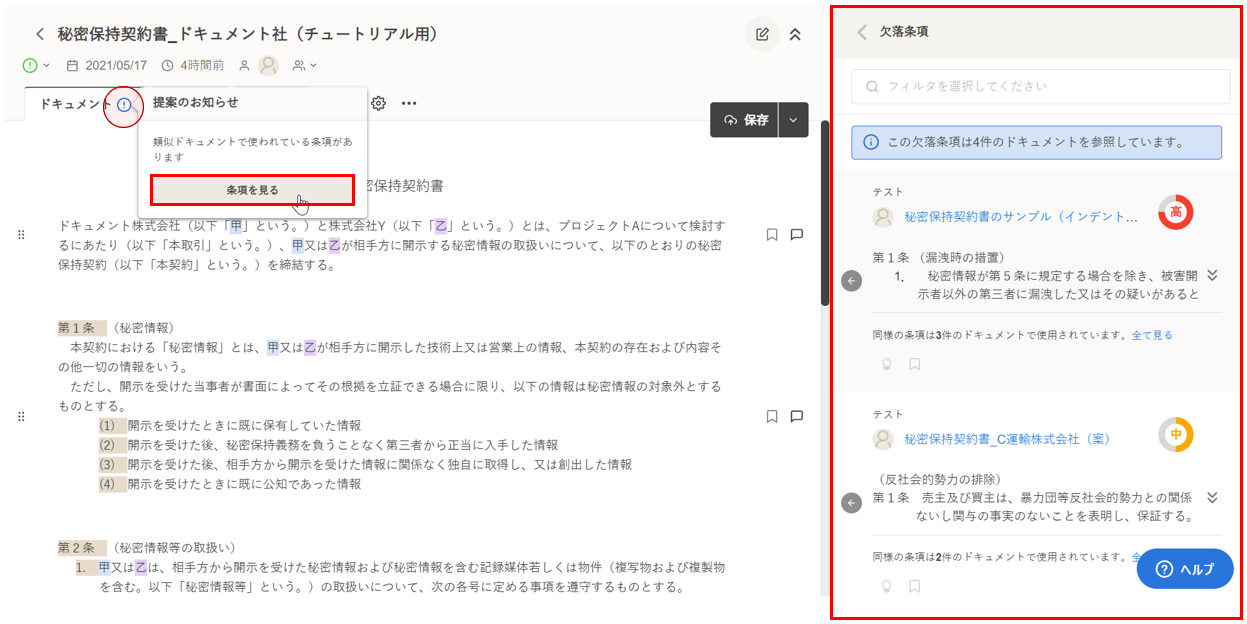Click the 条項を見る button
The image size is (1247, 624).
[x=252, y=190]
